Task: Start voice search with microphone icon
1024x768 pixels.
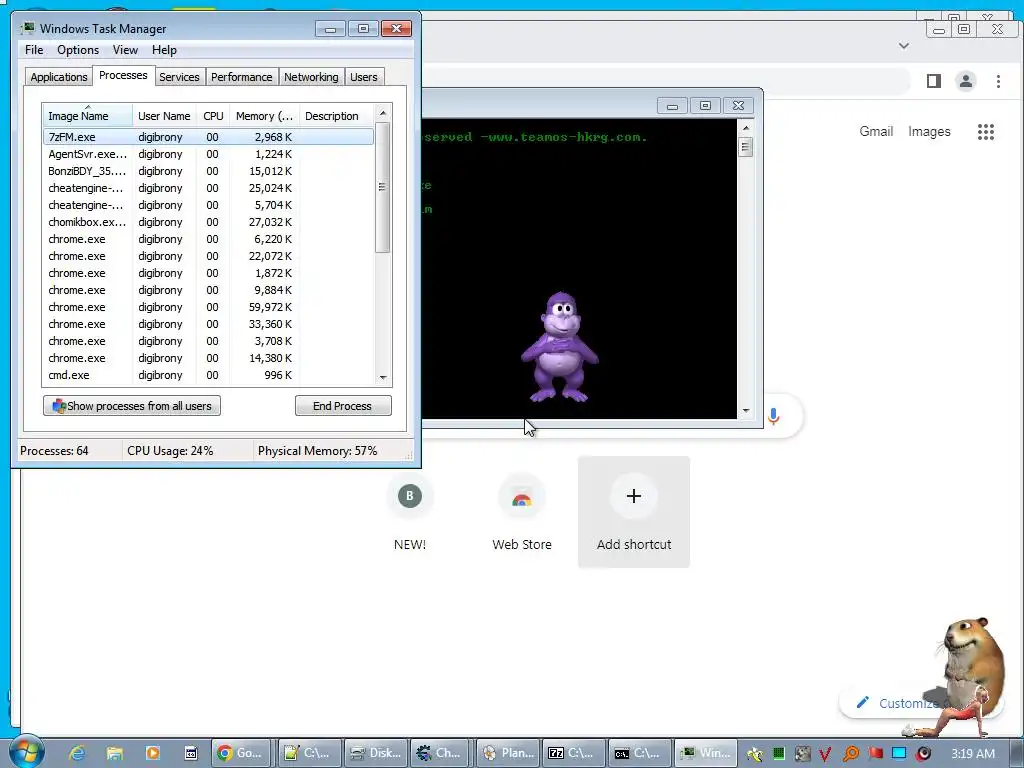Action: [x=774, y=416]
